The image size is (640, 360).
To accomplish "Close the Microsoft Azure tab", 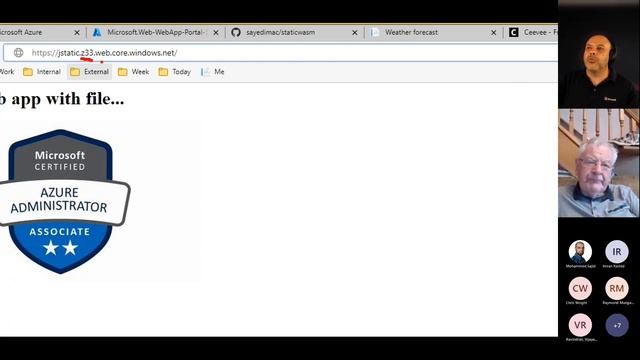I will click(77, 32).
